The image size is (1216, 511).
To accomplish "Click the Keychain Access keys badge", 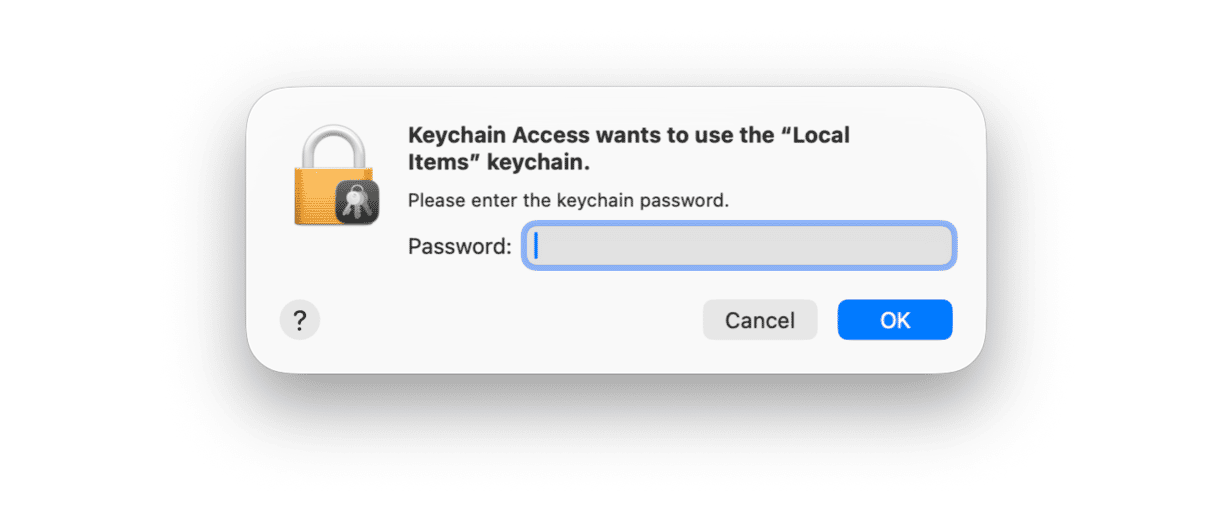I will [x=354, y=204].
